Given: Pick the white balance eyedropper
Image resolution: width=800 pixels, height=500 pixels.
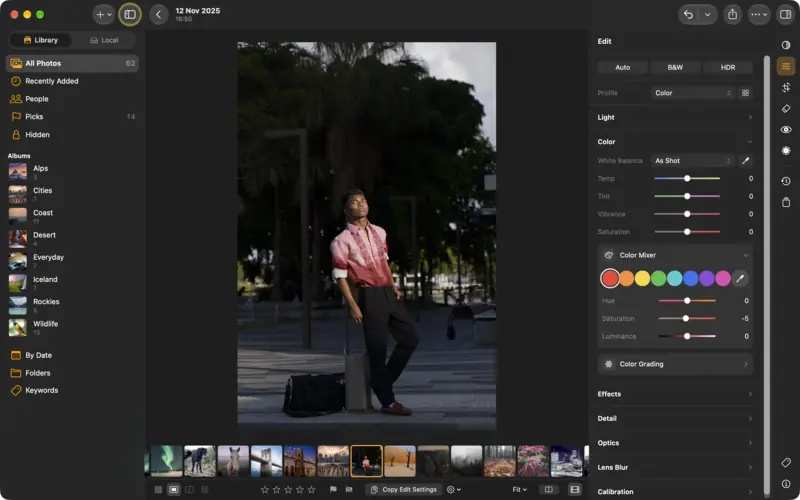Looking at the screenshot, I should click(745, 161).
